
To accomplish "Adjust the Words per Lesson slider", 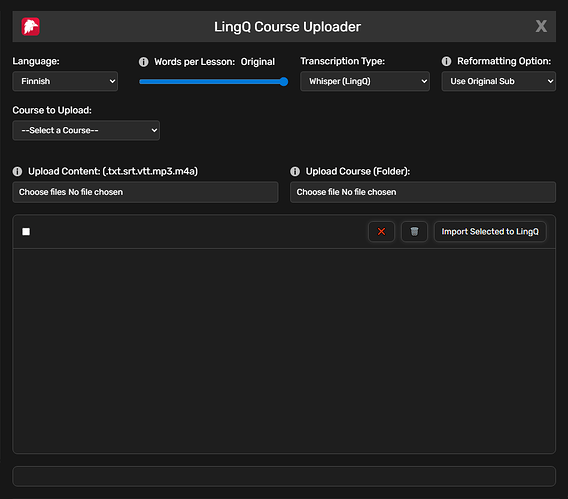I will [x=214, y=81].
